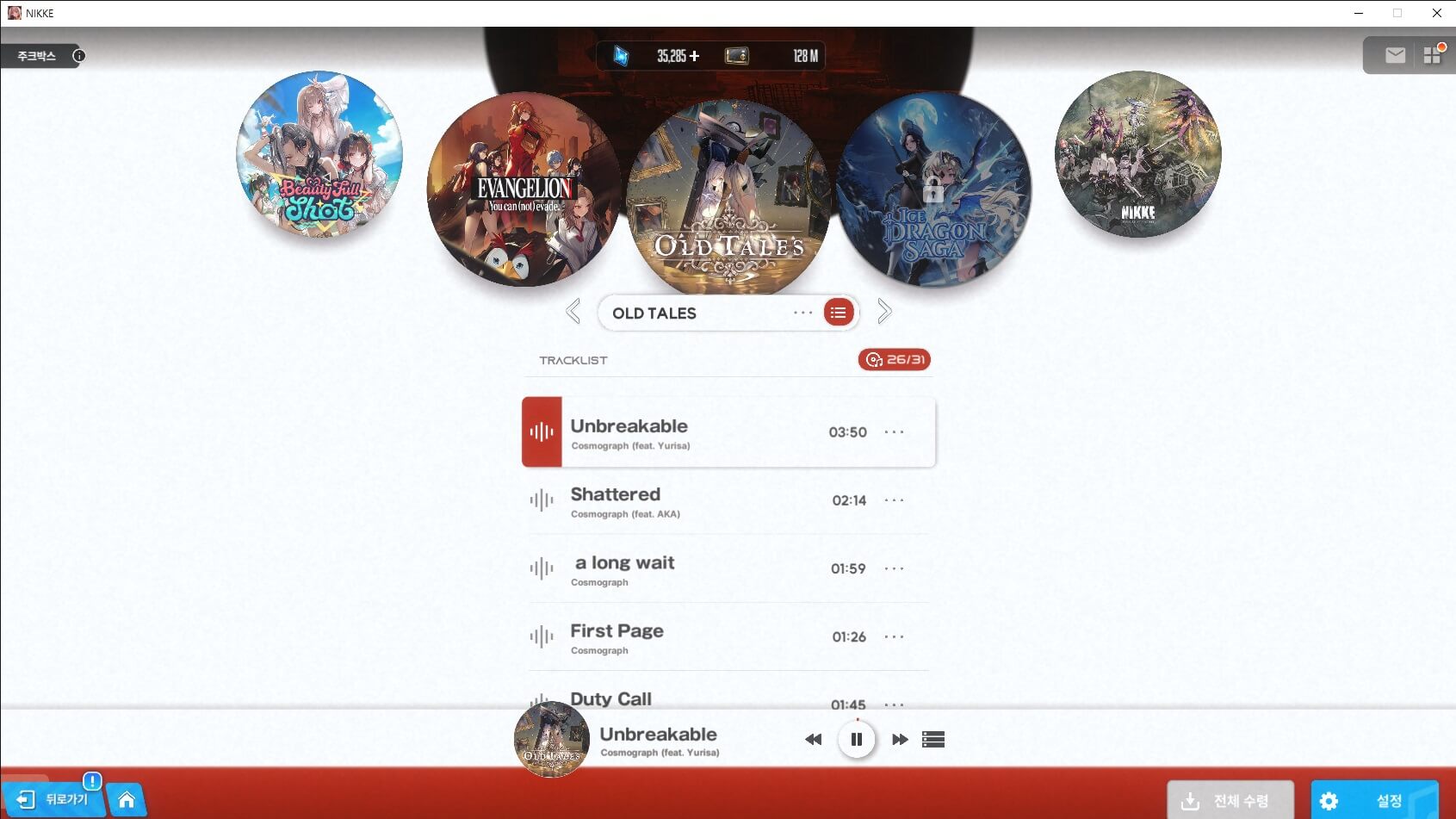Open the grid menu icon
The image size is (1456, 819).
pyautogui.click(x=1432, y=55)
